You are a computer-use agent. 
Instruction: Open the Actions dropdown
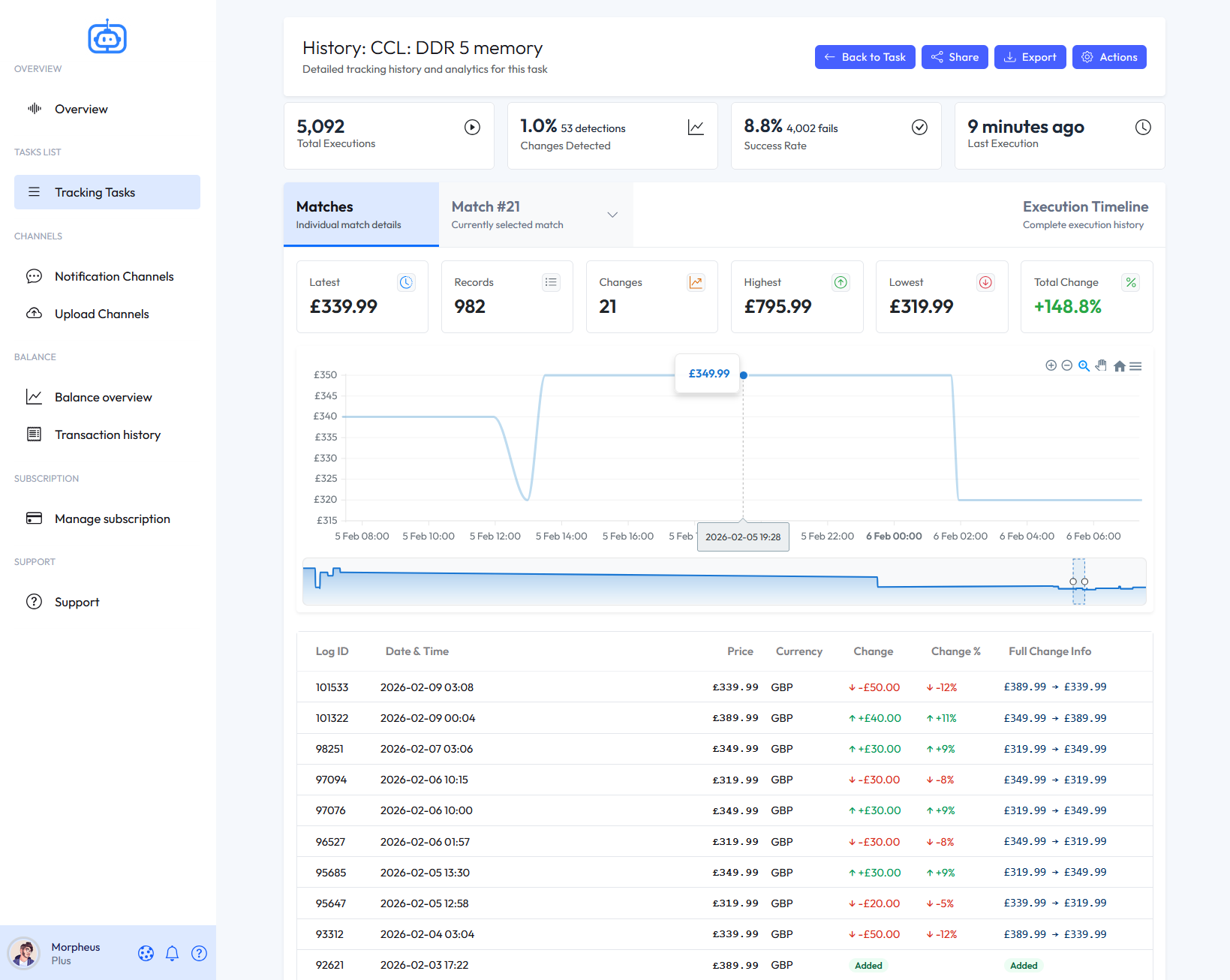(x=1109, y=56)
